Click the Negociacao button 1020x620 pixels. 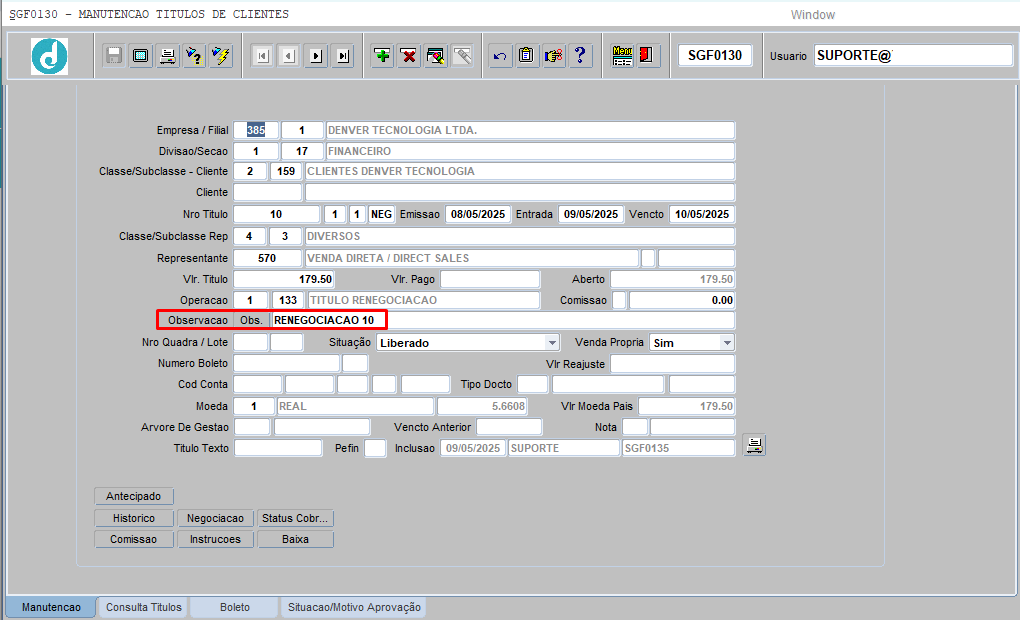215,519
